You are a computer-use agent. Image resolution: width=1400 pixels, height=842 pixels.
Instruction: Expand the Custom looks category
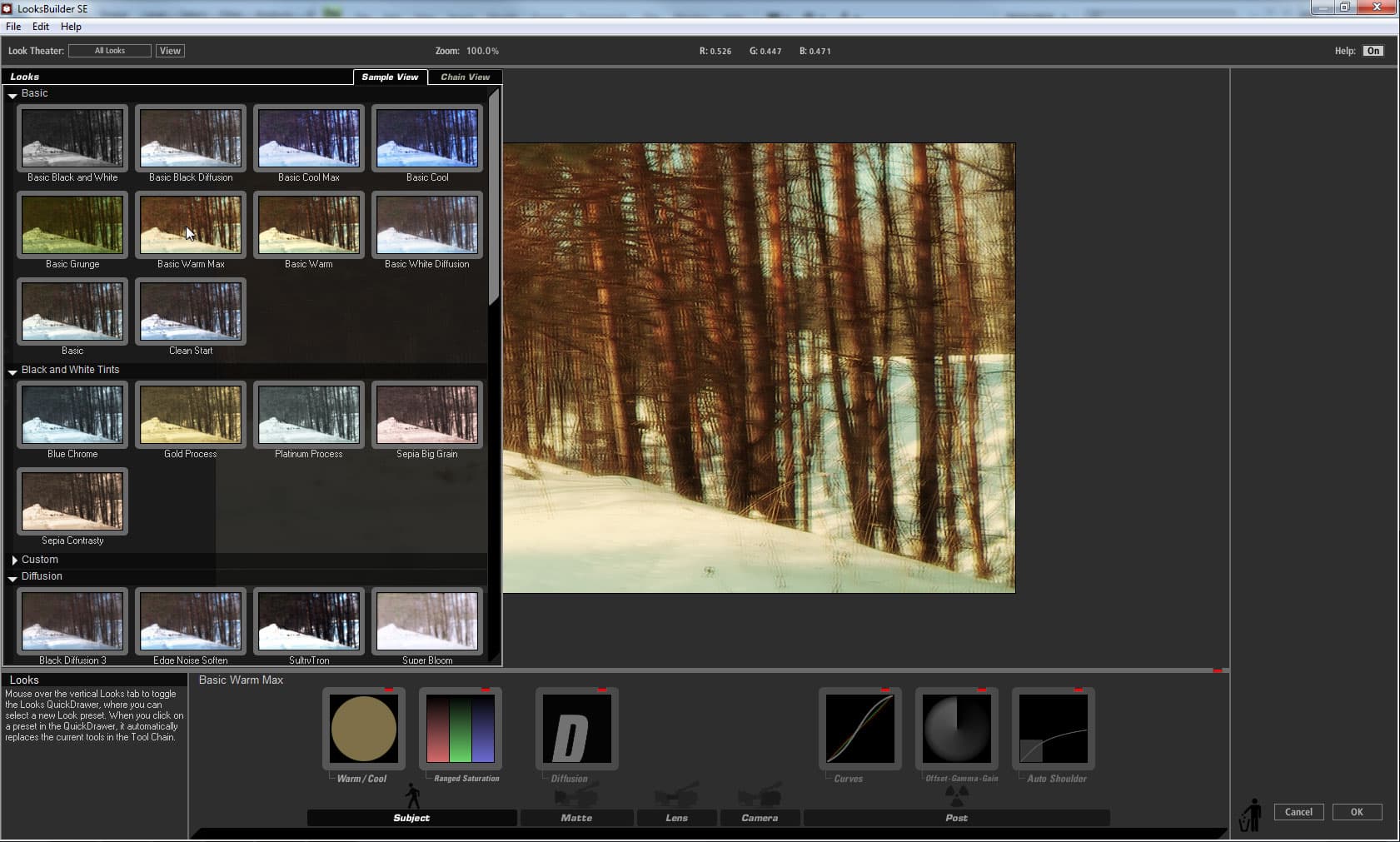pyautogui.click(x=14, y=560)
